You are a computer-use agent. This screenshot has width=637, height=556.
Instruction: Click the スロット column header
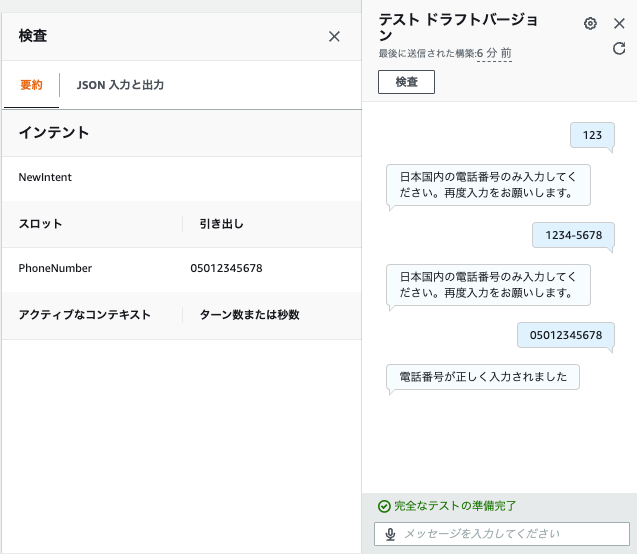[x=40, y=224]
